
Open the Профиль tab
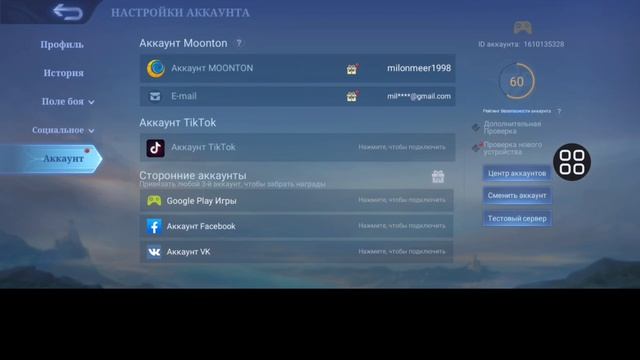point(62,44)
